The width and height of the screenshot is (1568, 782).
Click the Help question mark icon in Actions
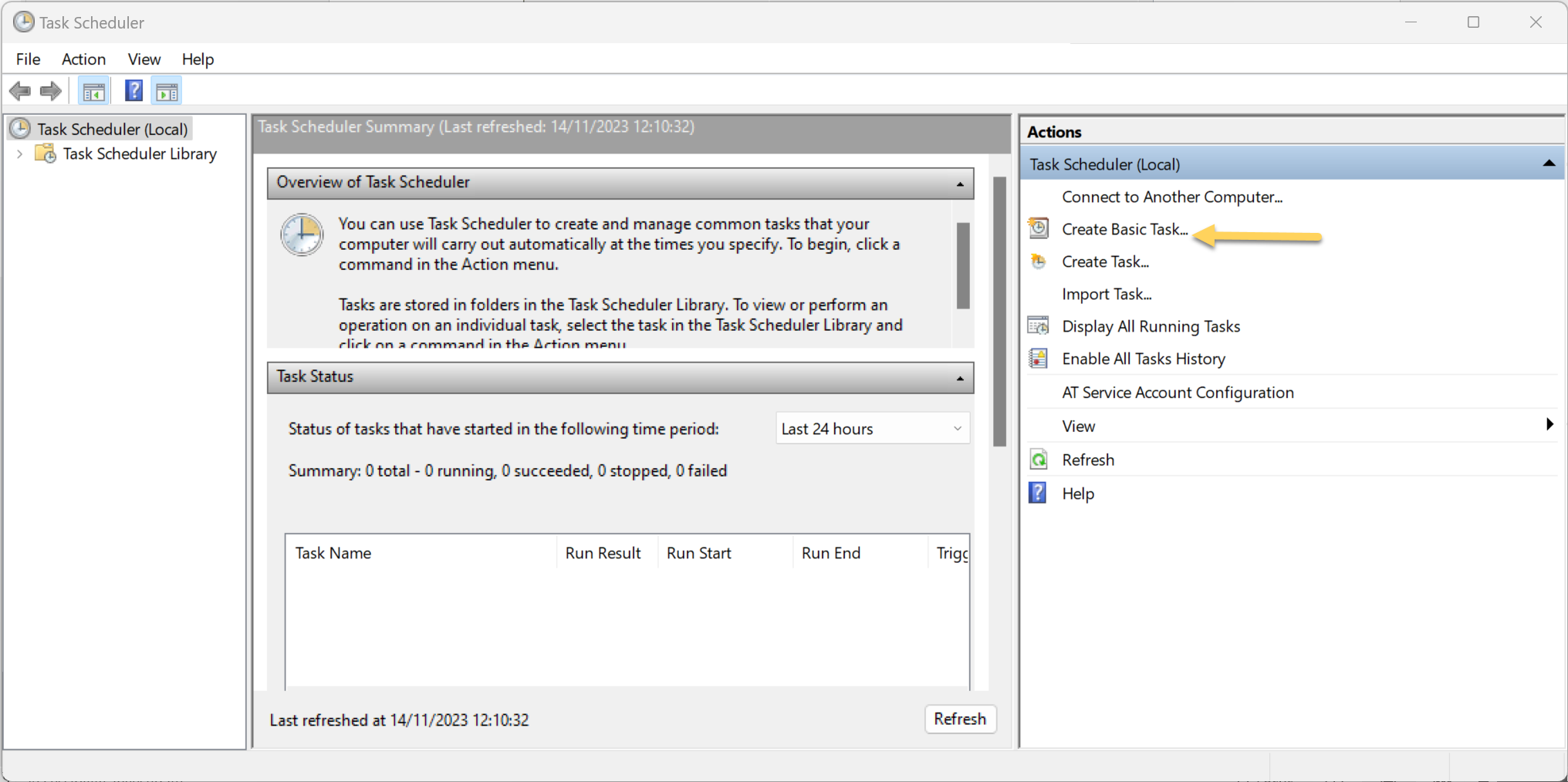pos(1038,493)
